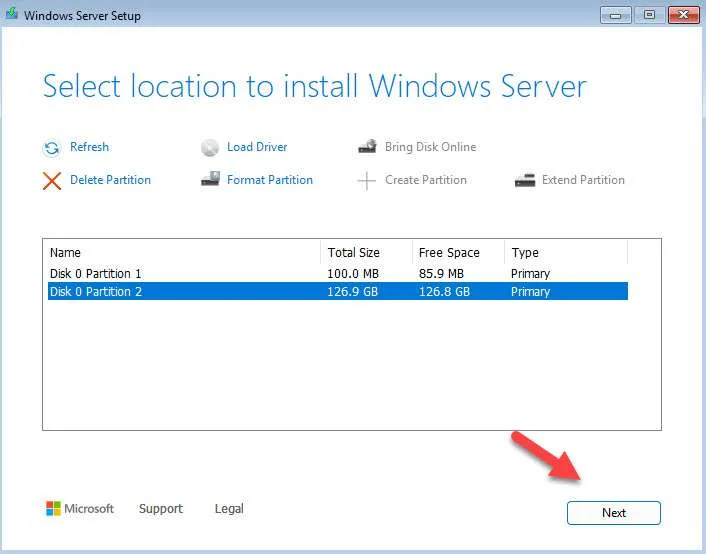The width and height of the screenshot is (706, 554).
Task: Click the Microsoft four-color logo
Action: [53, 509]
